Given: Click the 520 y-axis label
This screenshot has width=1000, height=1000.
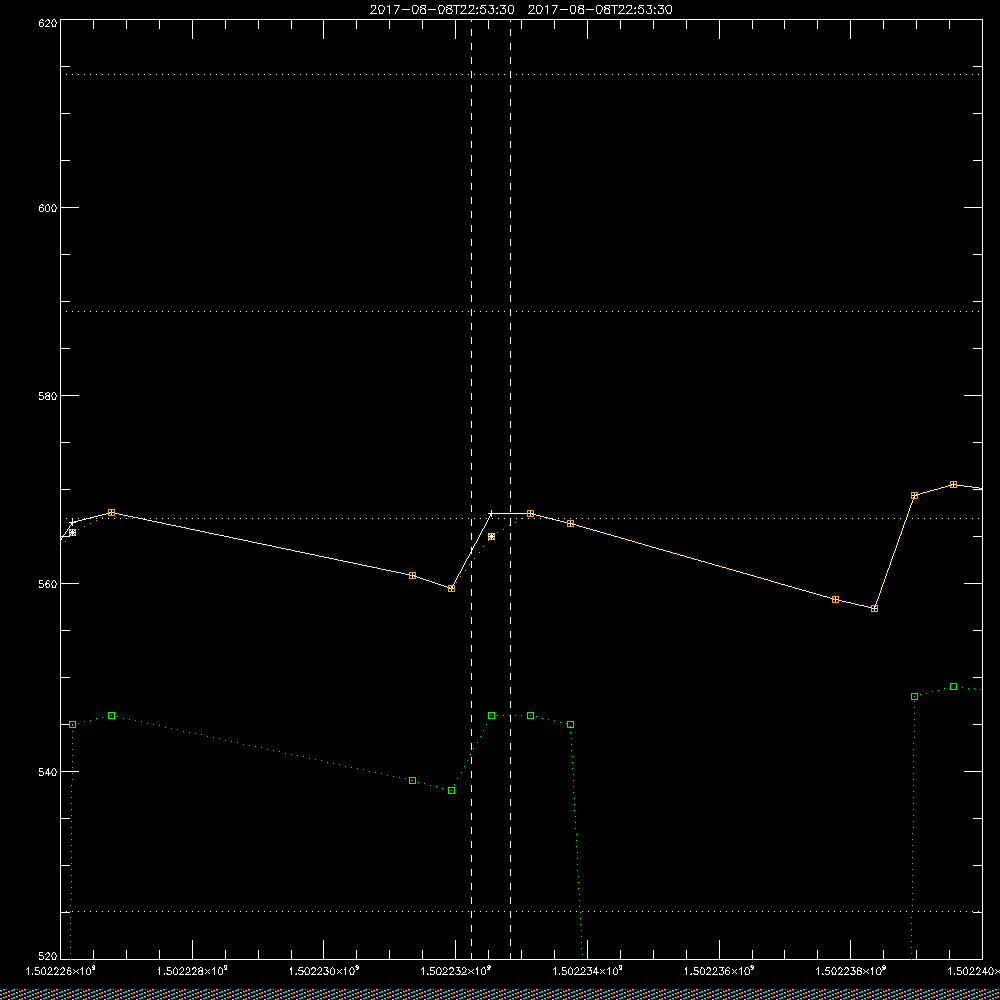Looking at the screenshot, I should [x=49, y=957].
